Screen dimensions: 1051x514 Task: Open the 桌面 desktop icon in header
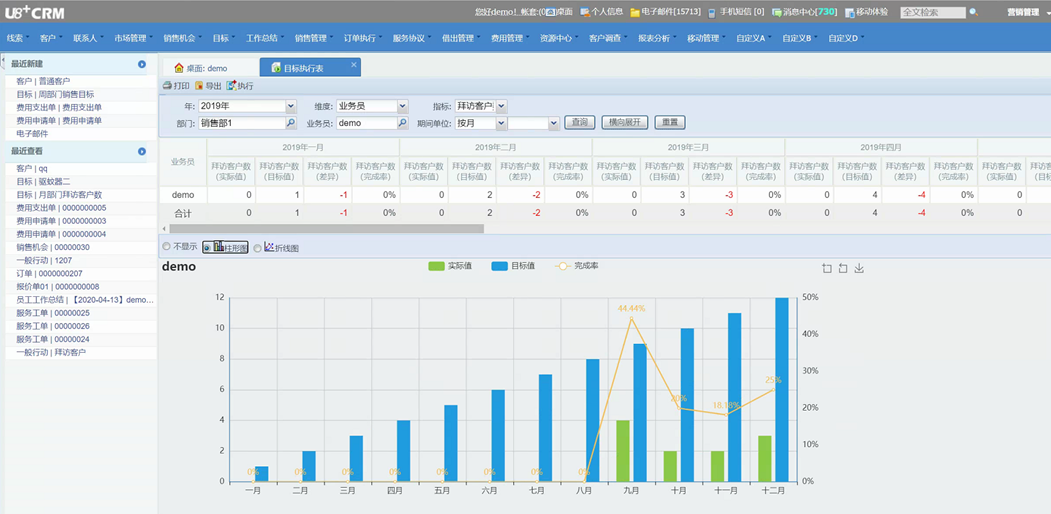551,12
